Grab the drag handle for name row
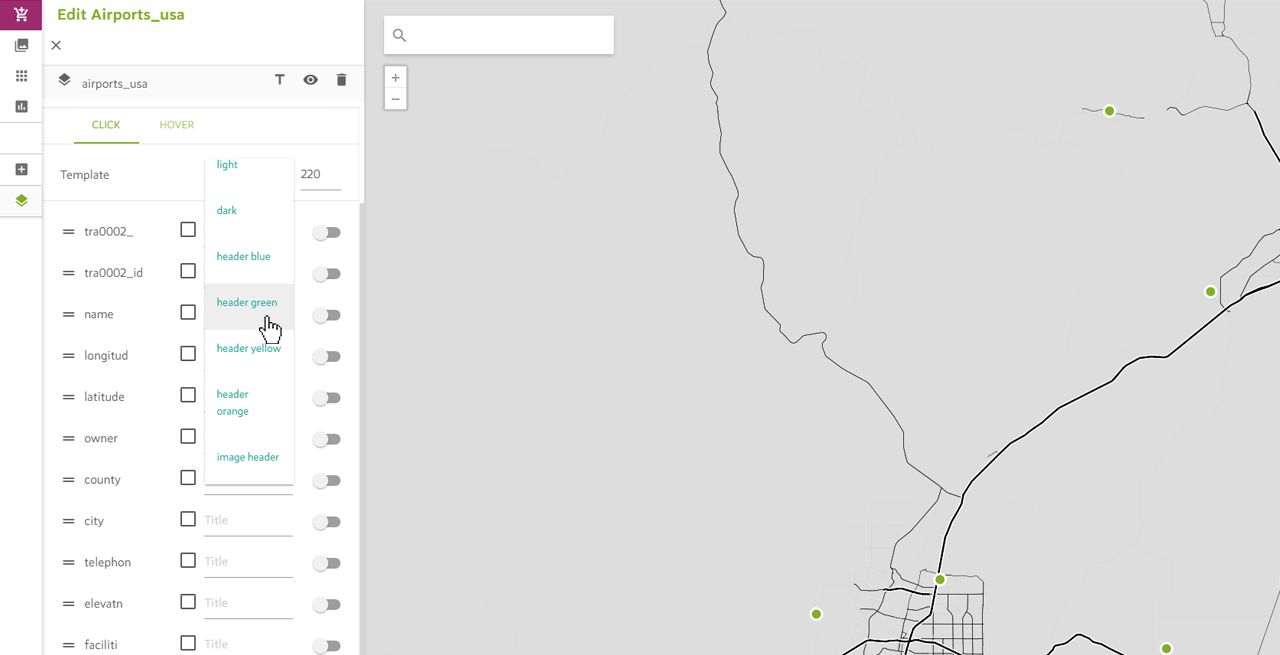This screenshot has height=655, width=1280. pos(69,314)
